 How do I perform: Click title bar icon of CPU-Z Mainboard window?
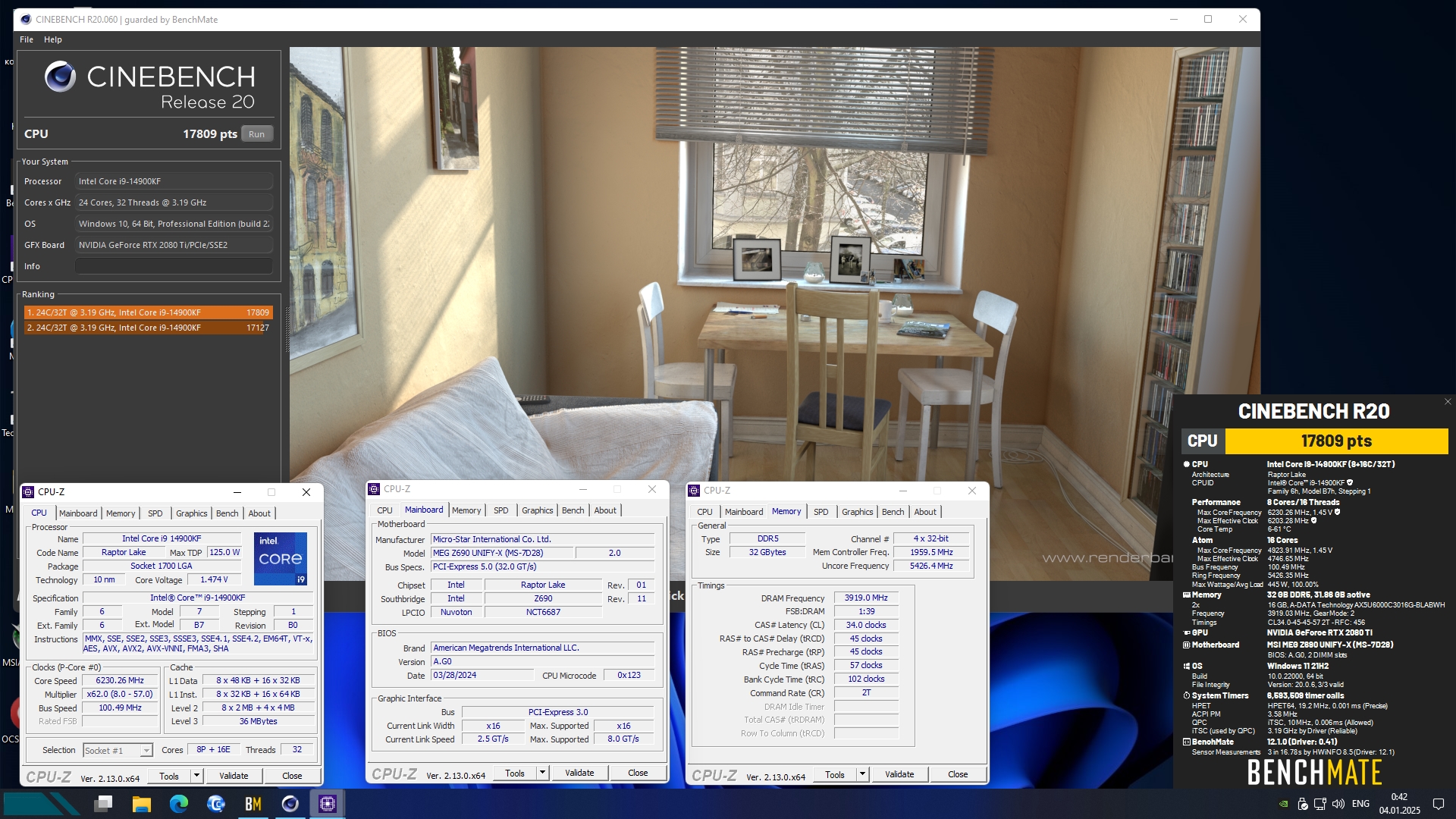point(374,489)
